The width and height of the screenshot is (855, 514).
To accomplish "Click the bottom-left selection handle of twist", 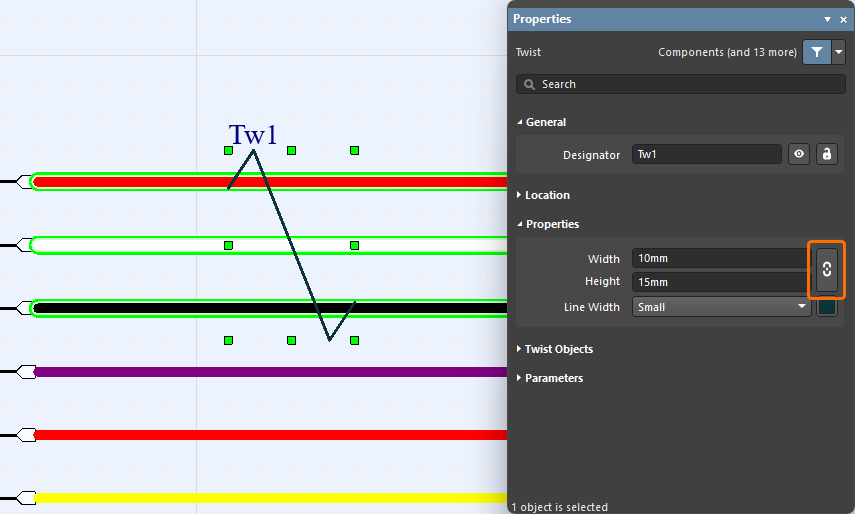I will (228, 341).
